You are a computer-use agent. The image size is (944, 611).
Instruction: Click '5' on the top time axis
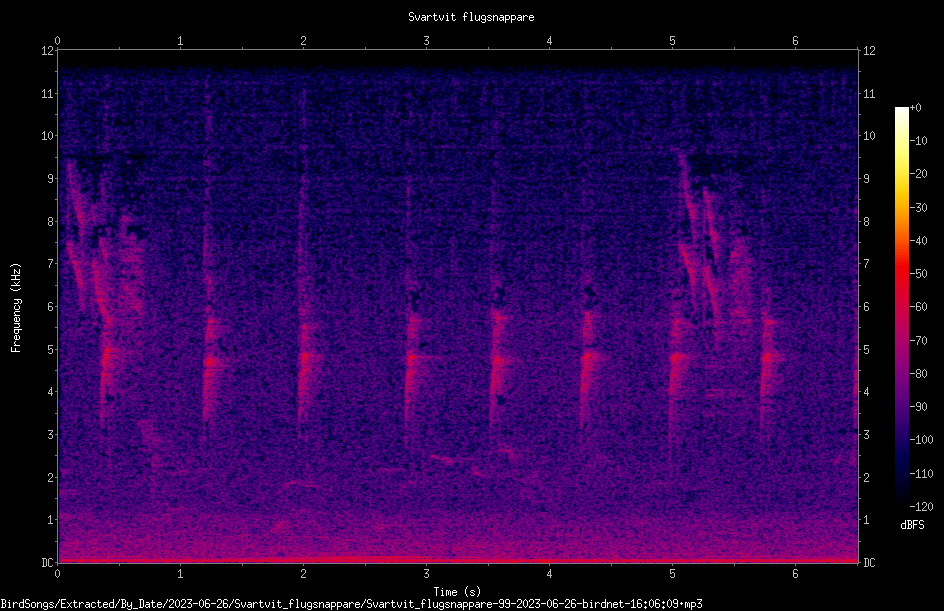coord(672,41)
